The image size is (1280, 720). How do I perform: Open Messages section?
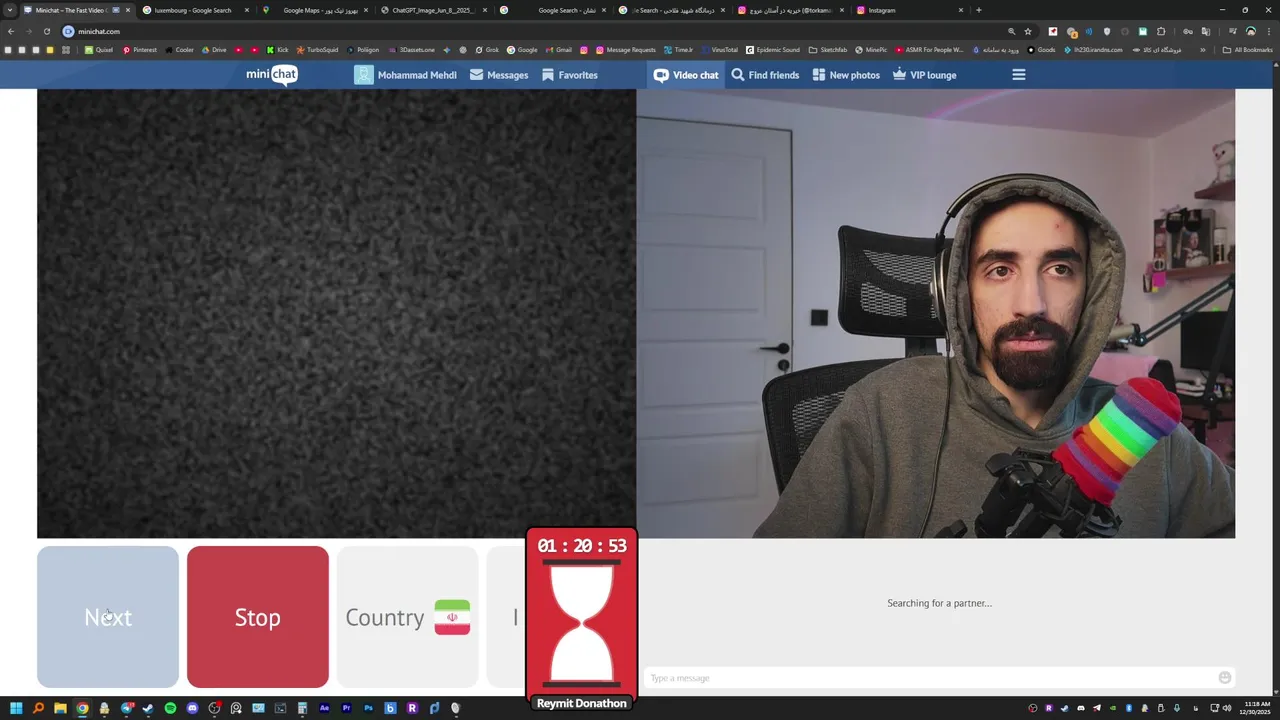click(x=499, y=75)
